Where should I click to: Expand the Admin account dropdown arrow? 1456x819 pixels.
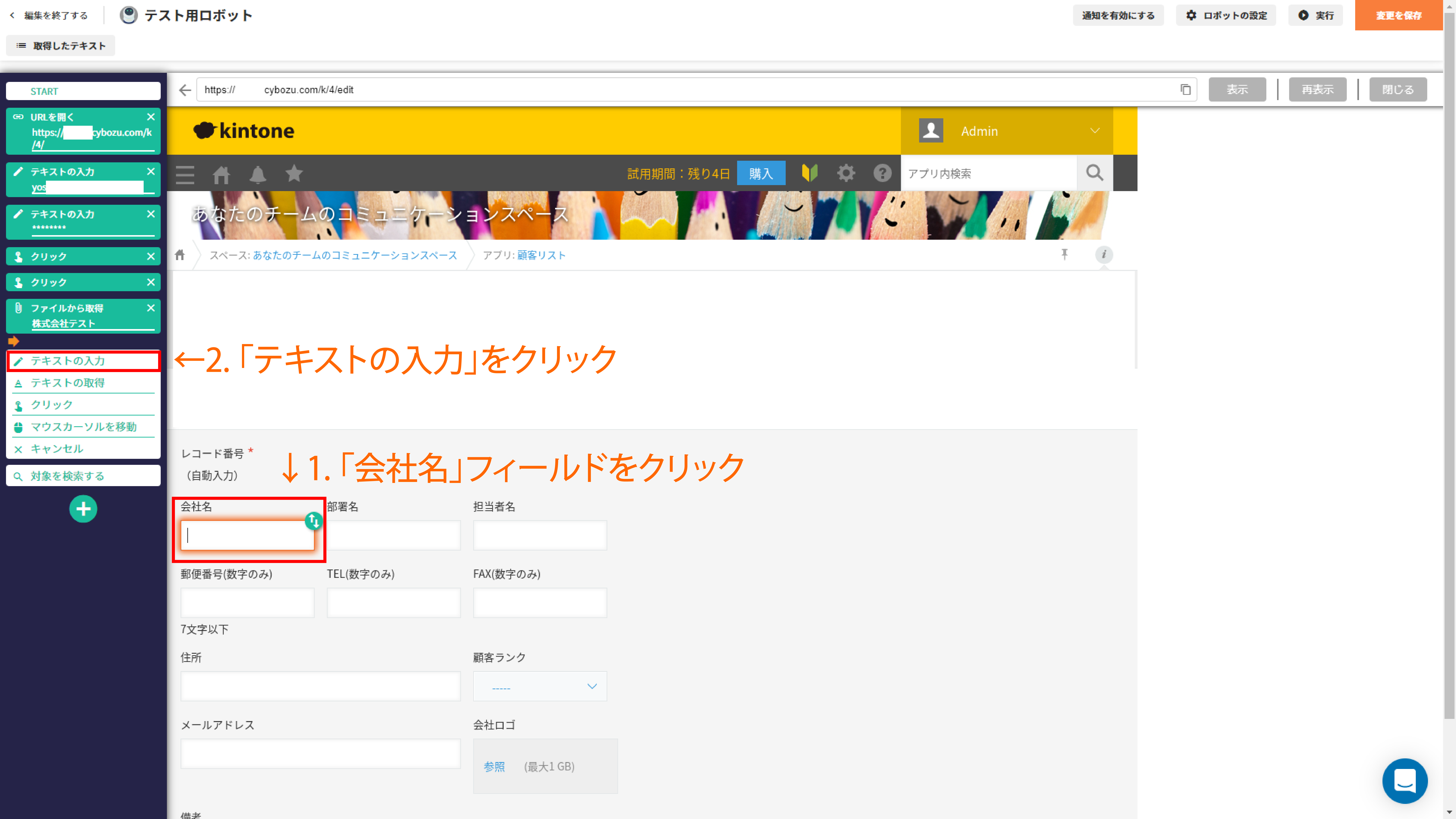[1095, 130]
